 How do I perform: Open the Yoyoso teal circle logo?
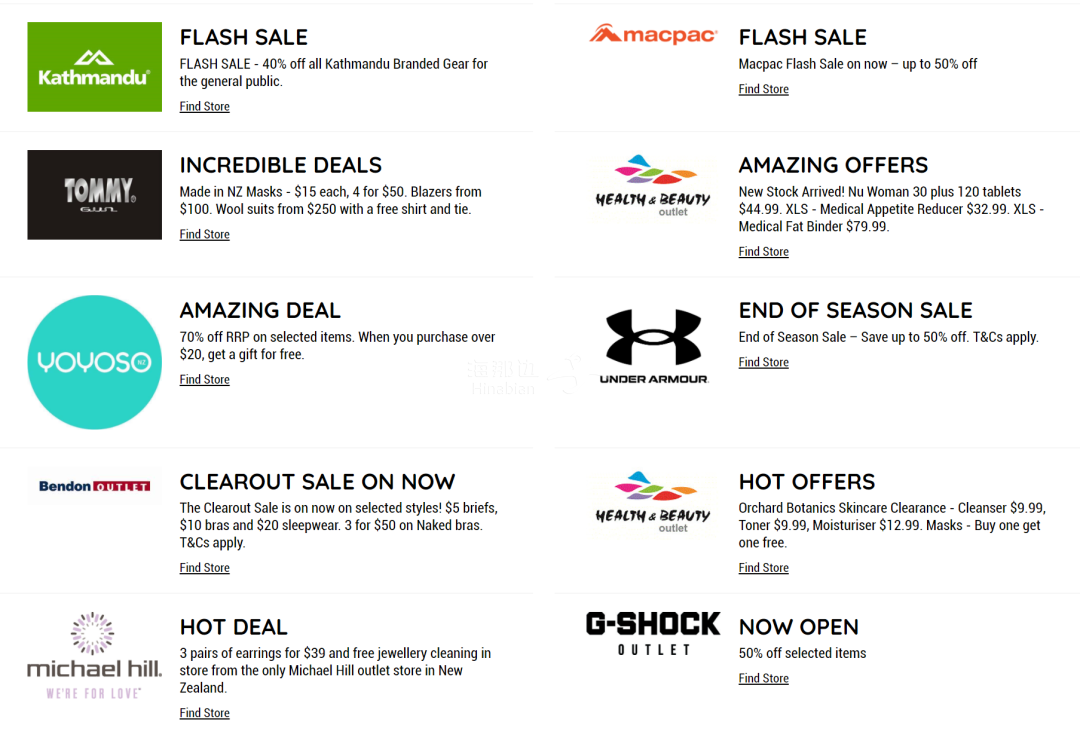94,362
